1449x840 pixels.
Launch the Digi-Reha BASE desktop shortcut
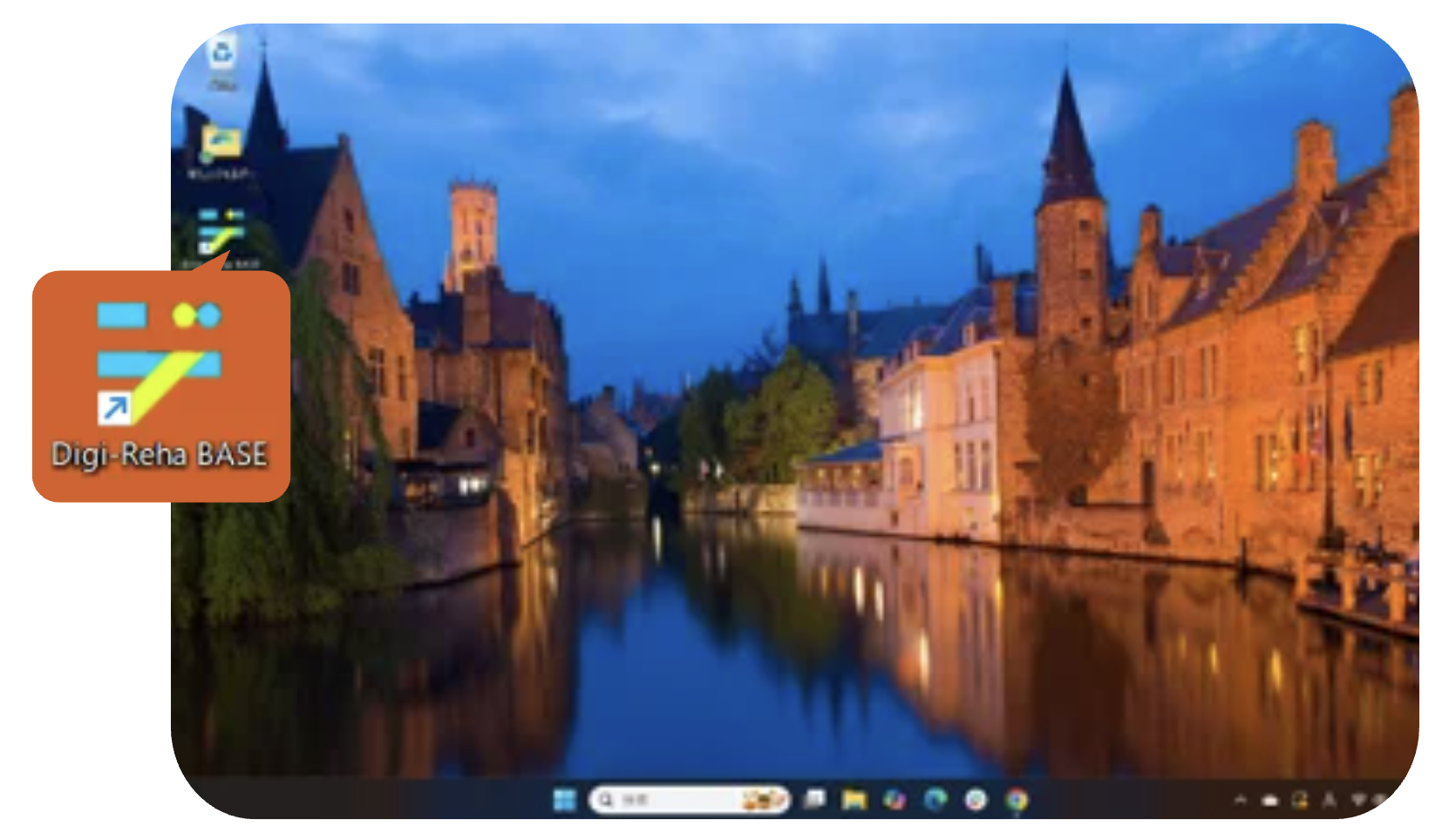coord(221,233)
